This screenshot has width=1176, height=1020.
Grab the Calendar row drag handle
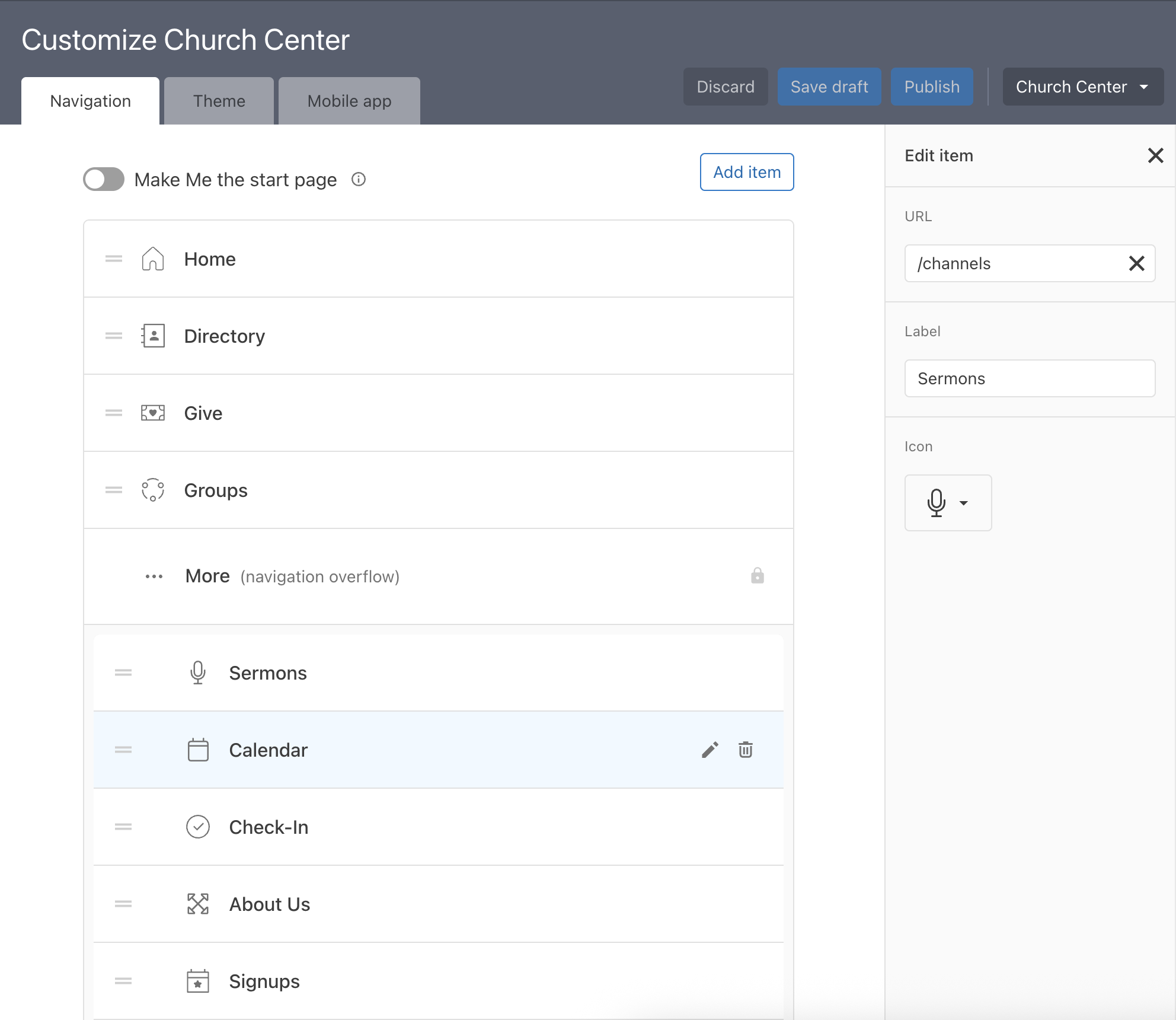(123, 750)
